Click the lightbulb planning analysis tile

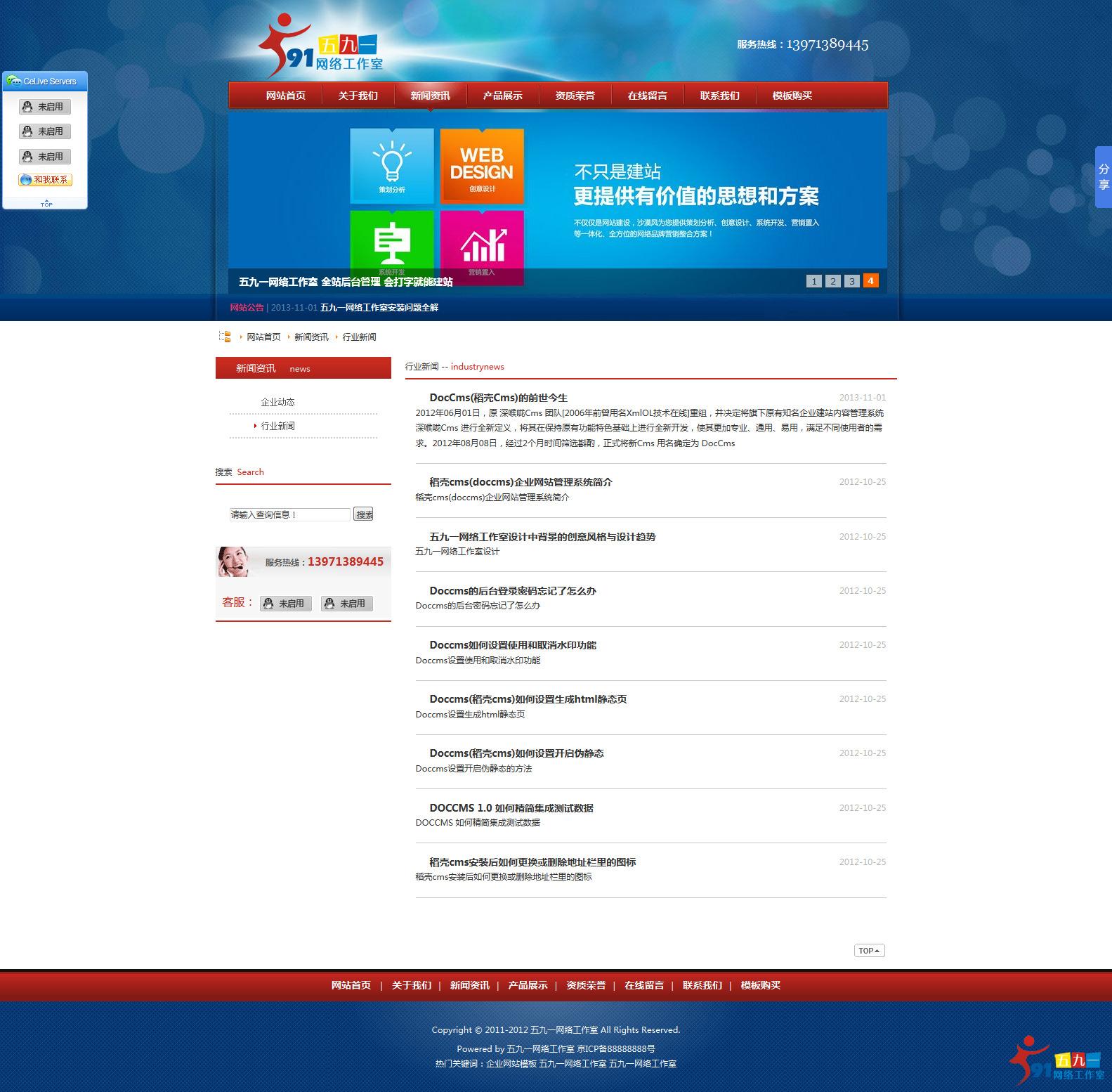click(391, 166)
